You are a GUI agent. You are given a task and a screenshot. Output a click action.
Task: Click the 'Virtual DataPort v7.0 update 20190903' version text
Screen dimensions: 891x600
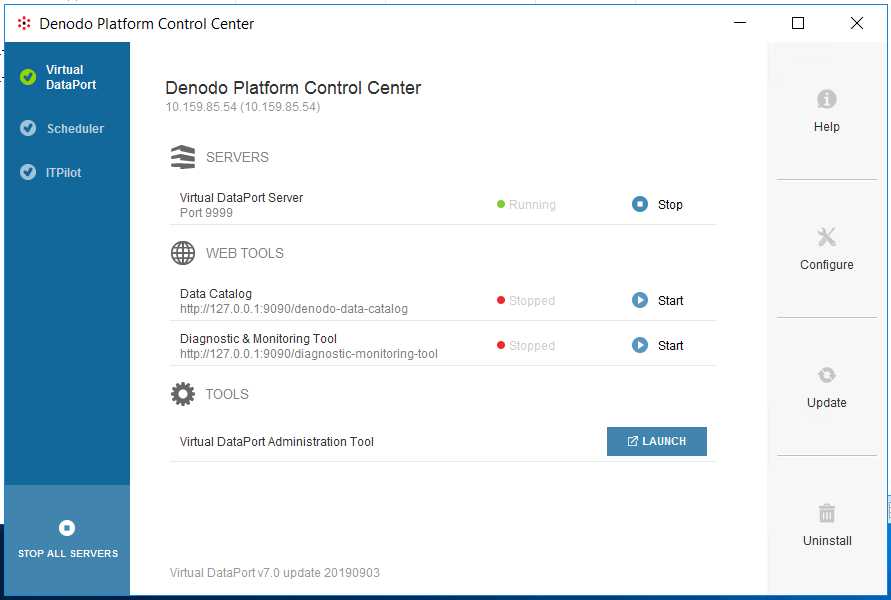coord(274,573)
